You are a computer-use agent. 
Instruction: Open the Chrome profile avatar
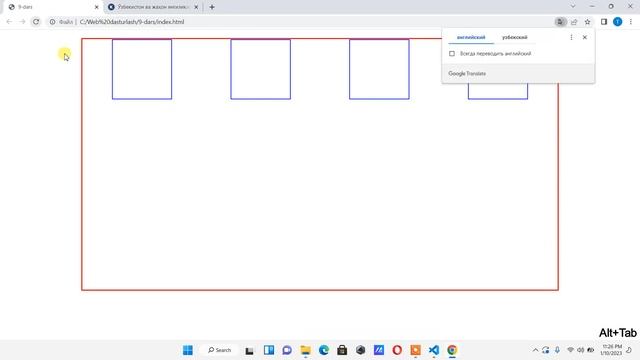[618, 22]
